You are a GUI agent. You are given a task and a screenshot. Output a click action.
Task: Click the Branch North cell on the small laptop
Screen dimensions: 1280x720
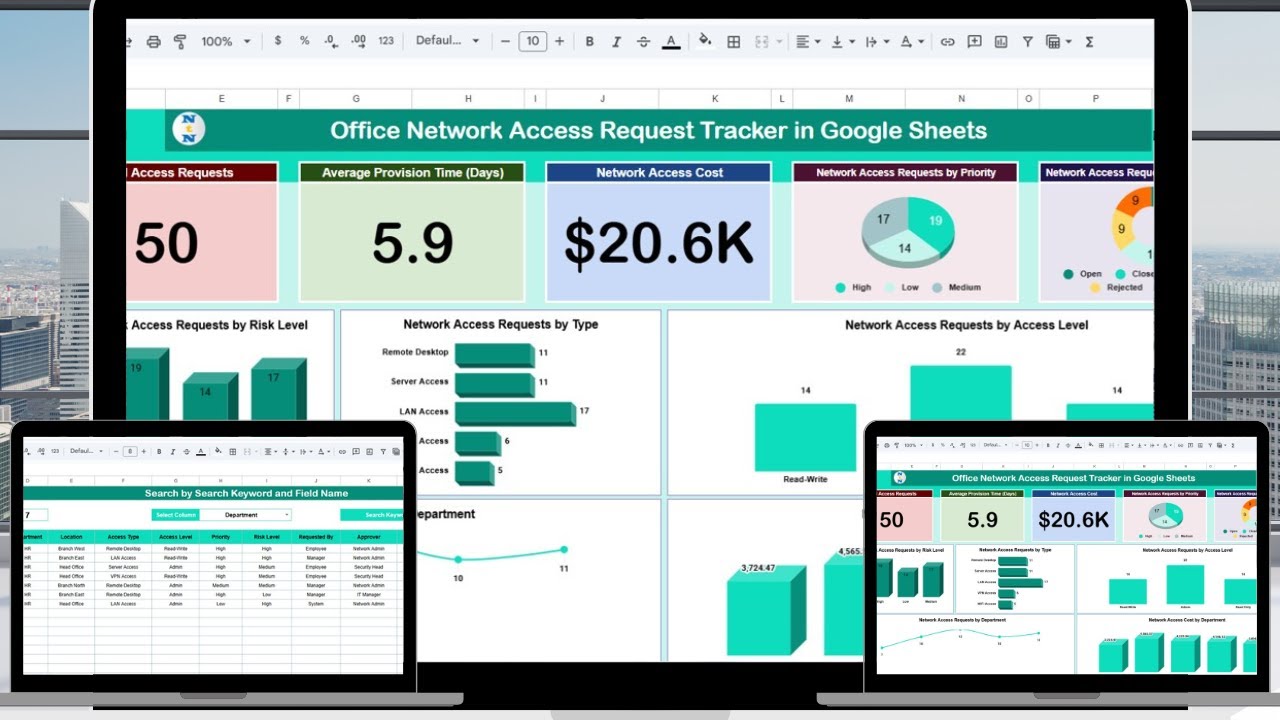[x=71, y=585]
